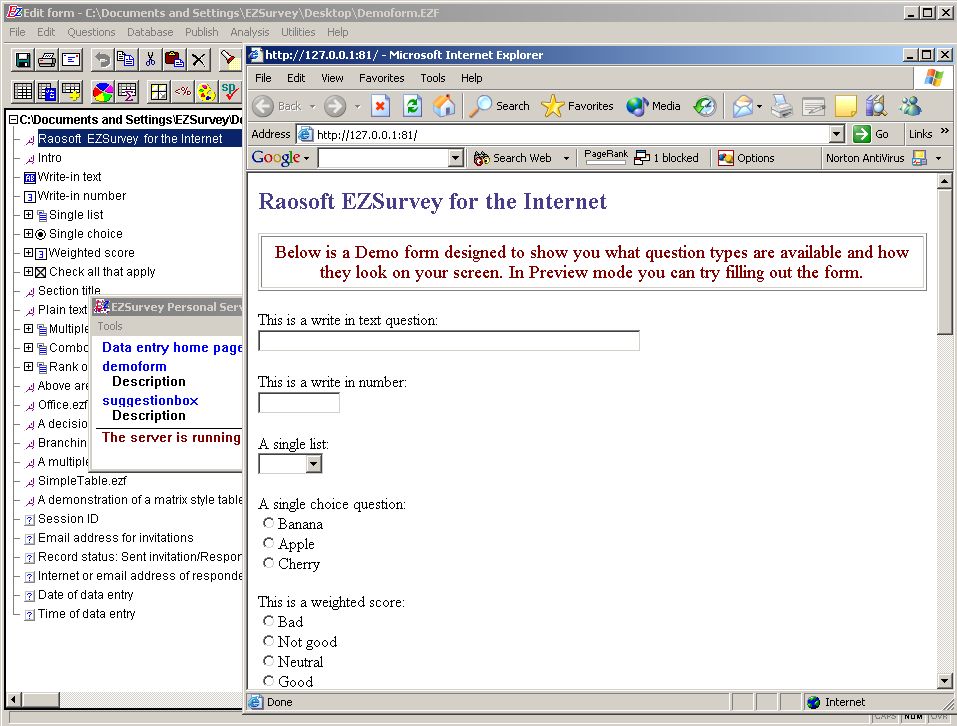The image size is (957, 726).
Task: Save the form with the floppy disk icon
Action: pyautogui.click(x=23, y=60)
